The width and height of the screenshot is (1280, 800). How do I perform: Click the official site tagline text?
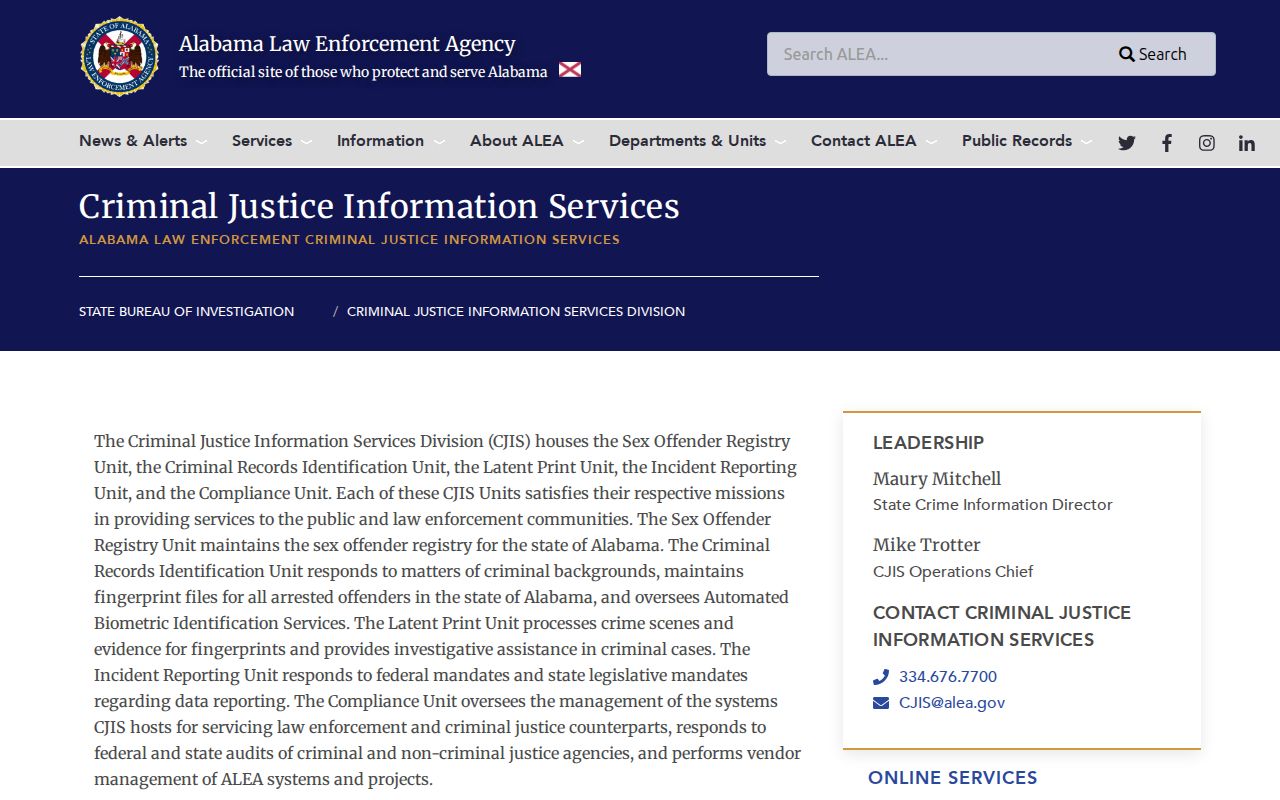(x=363, y=72)
